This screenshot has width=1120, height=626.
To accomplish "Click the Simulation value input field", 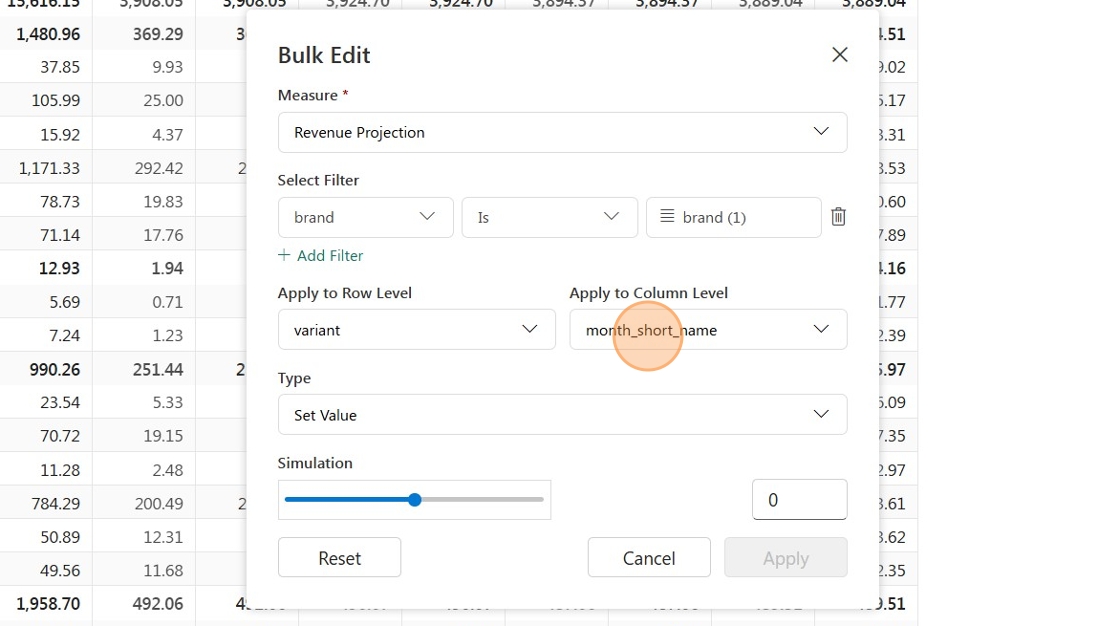I will pos(799,500).
